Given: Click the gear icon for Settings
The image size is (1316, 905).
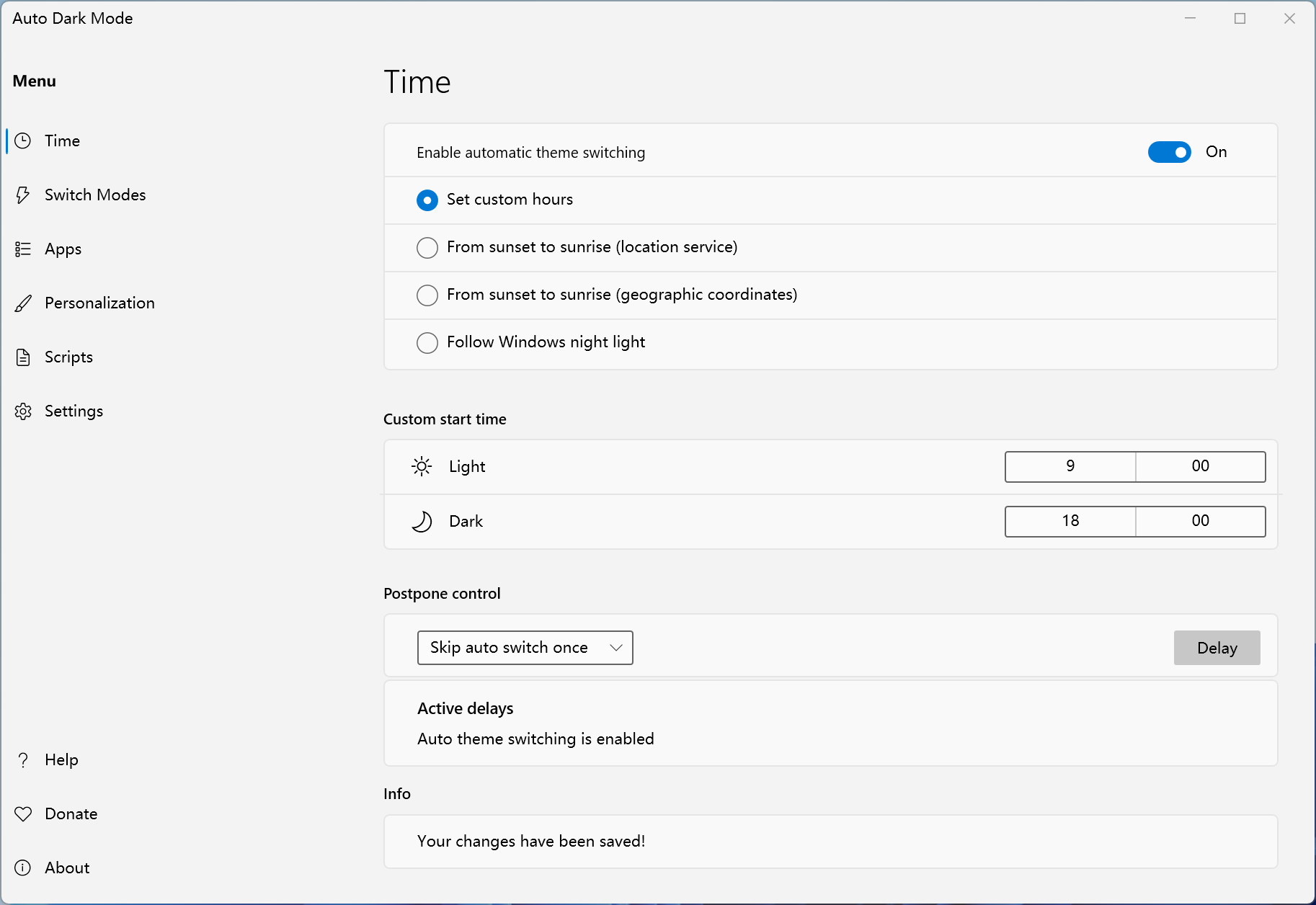Looking at the screenshot, I should (x=23, y=411).
